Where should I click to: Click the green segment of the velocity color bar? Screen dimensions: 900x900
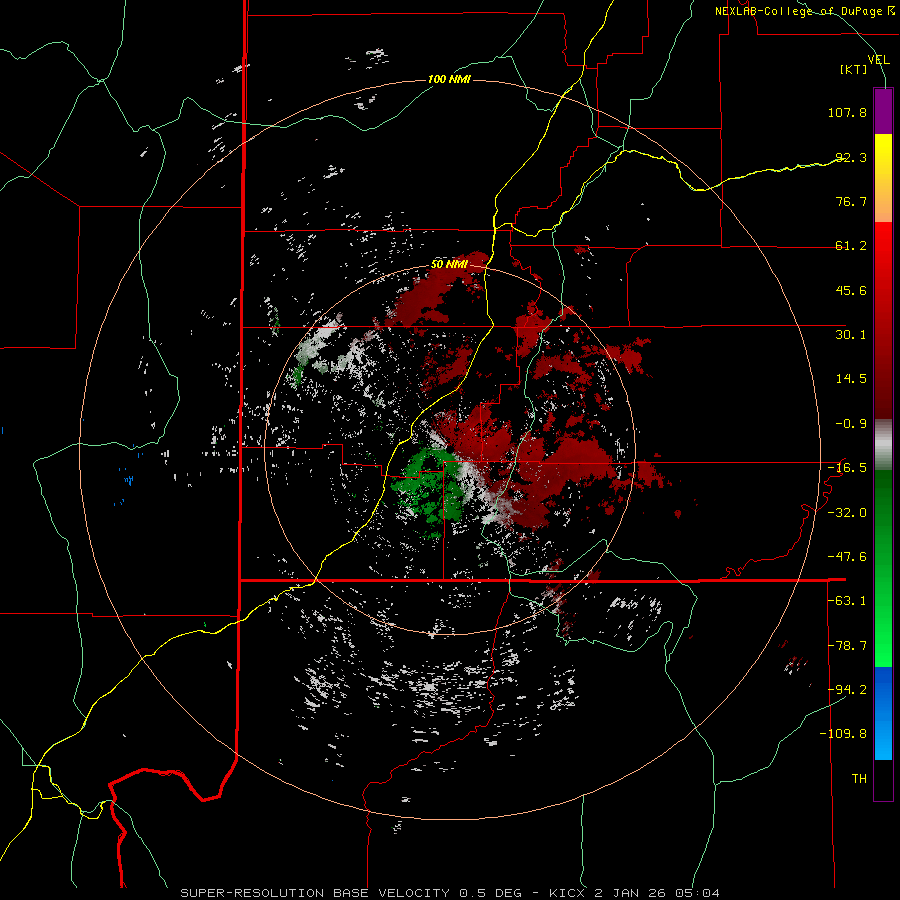point(883,568)
